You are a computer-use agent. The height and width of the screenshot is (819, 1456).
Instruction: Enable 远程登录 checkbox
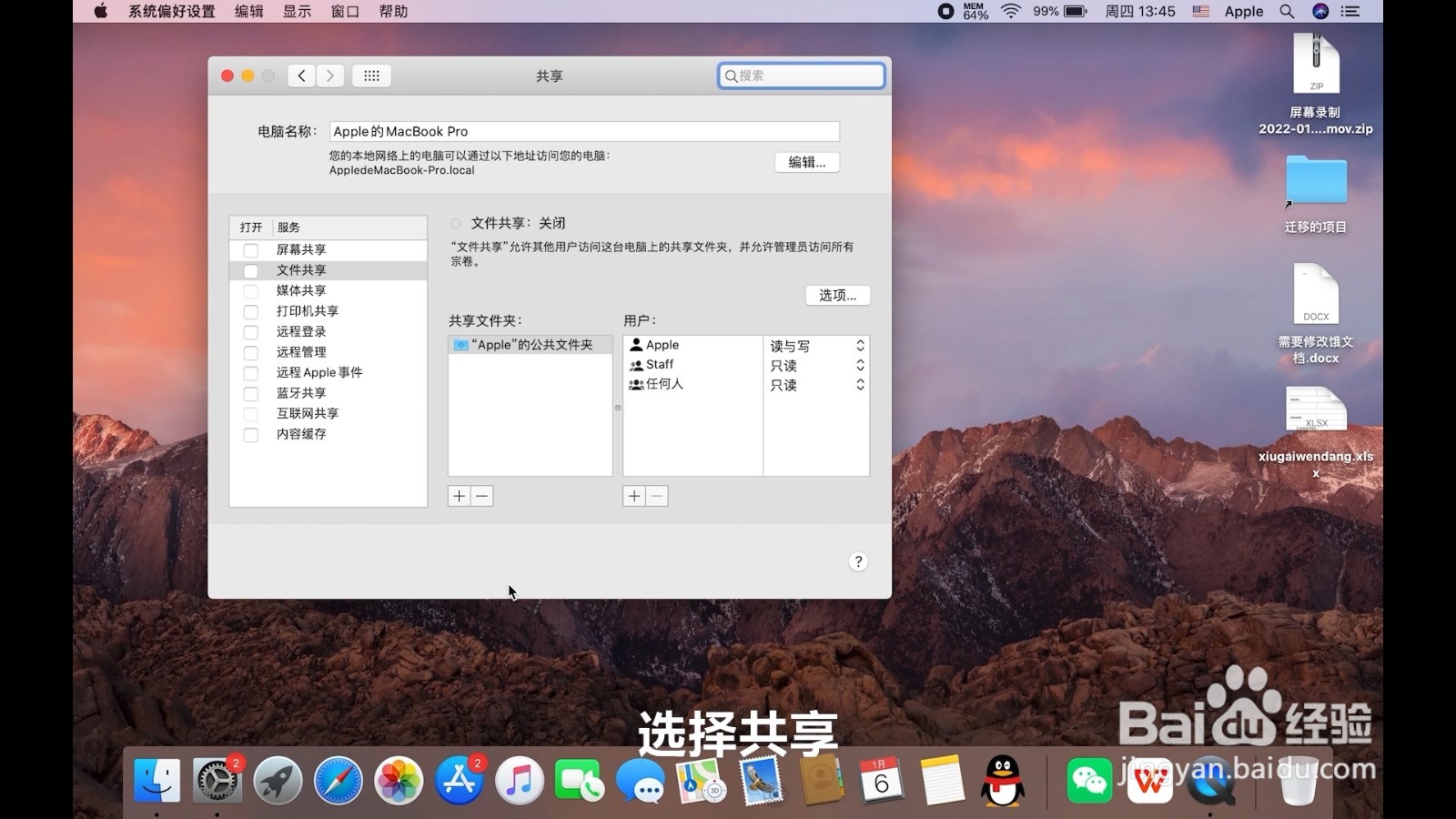click(x=250, y=332)
